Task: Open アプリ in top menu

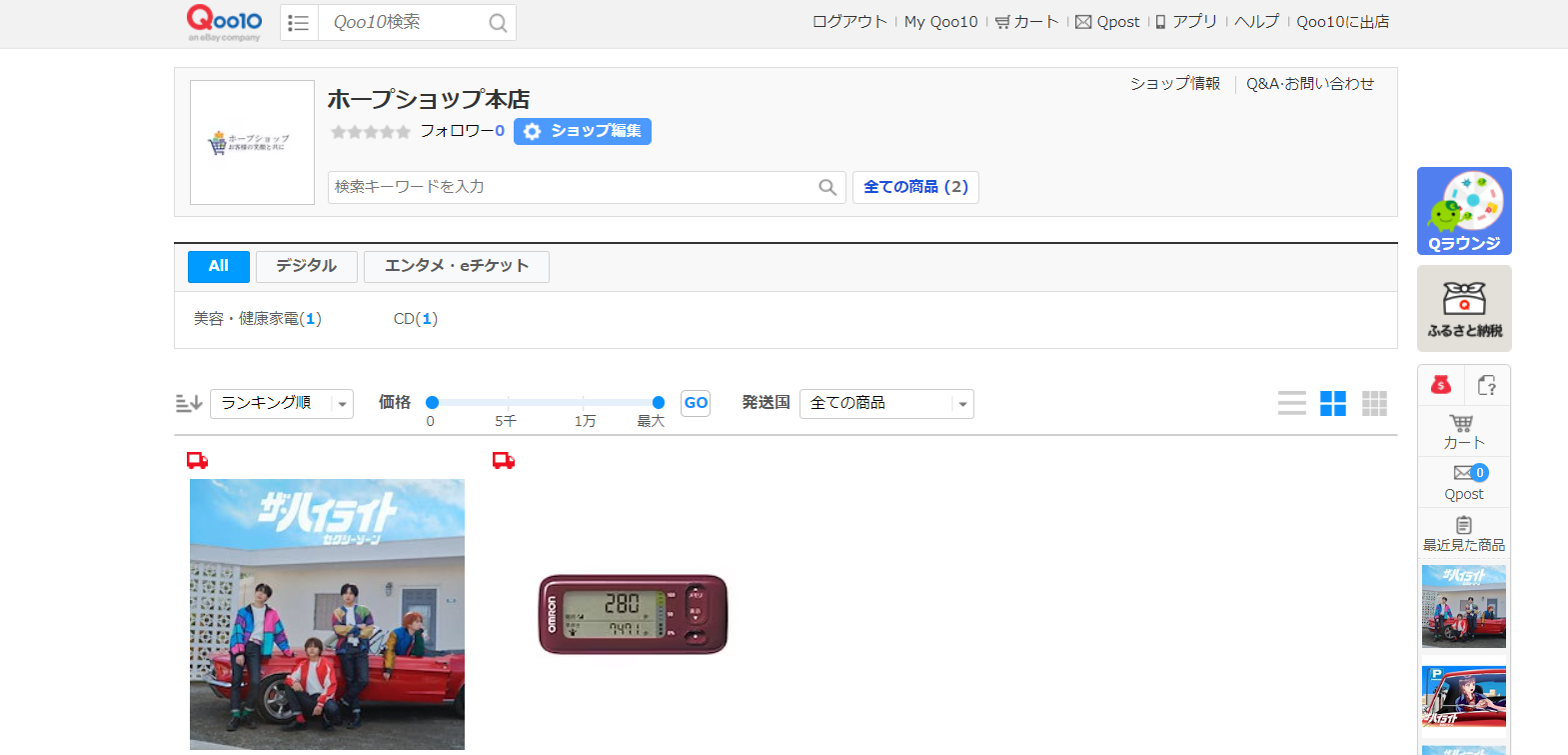Action: 1186,22
